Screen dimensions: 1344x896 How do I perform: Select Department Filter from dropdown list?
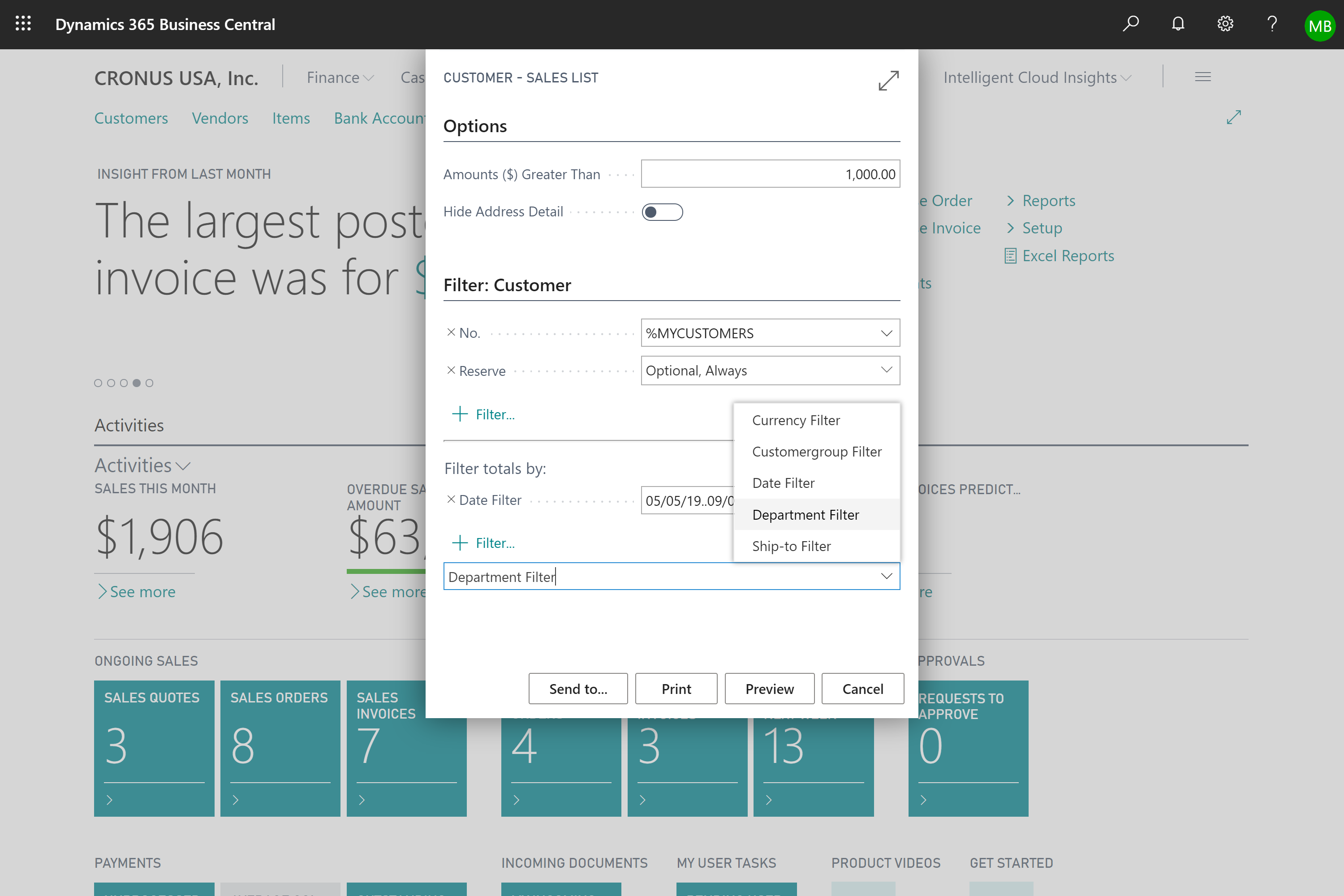click(x=805, y=514)
